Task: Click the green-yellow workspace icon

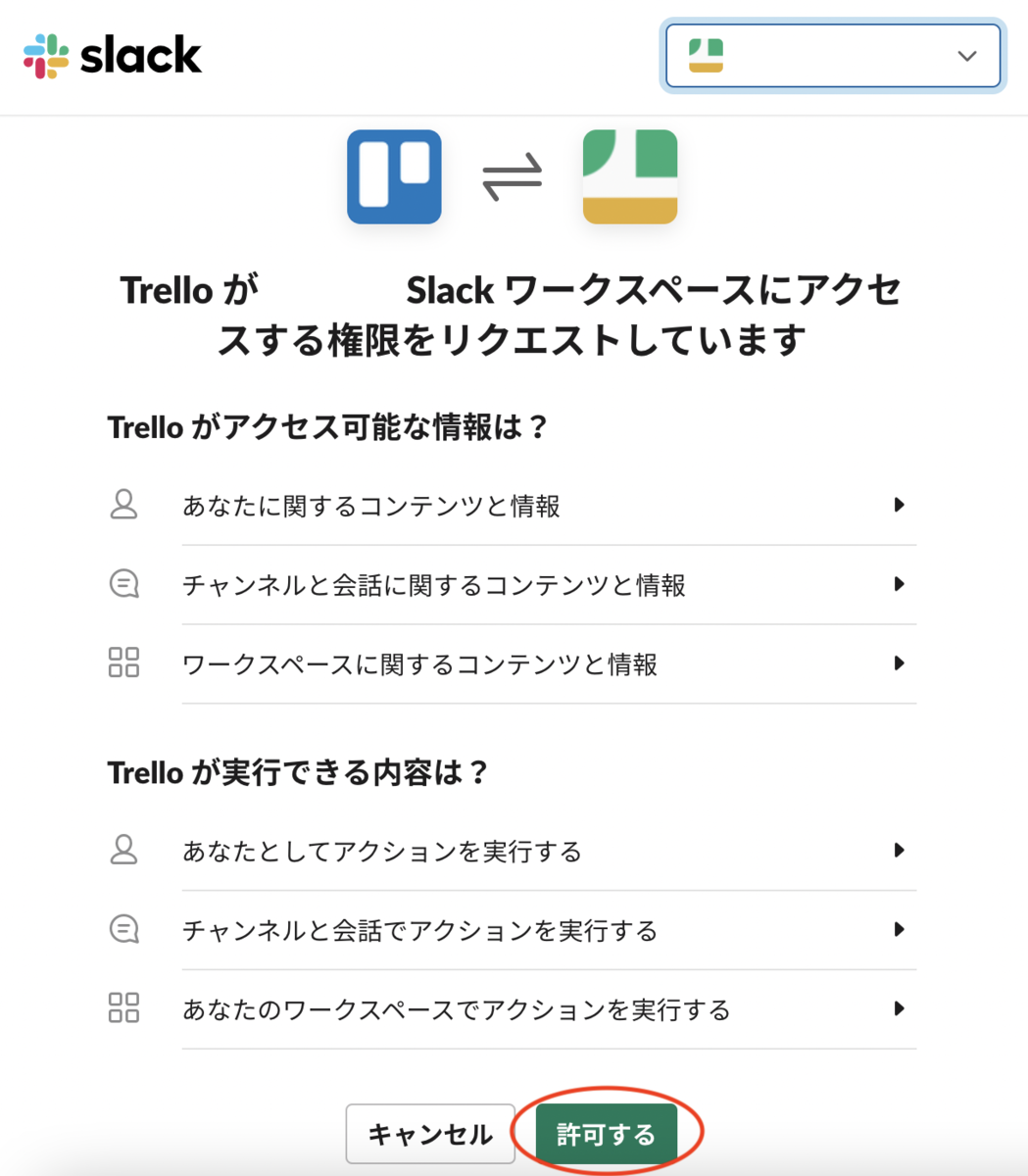Action: [x=630, y=177]
